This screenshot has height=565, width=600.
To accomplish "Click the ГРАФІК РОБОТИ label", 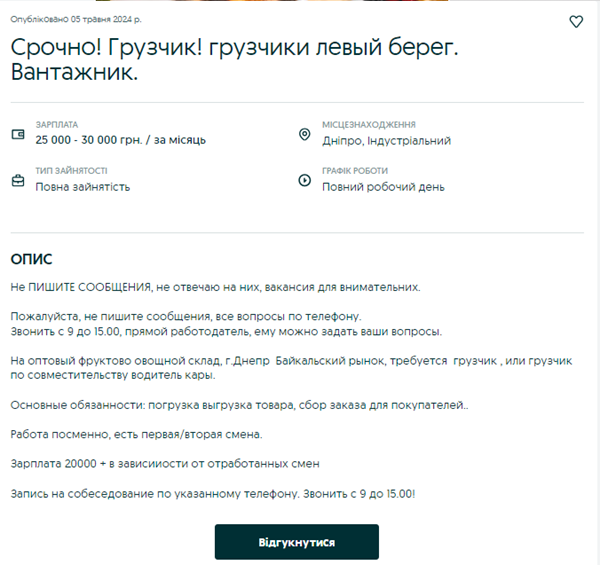I will click(x=355, y=171).
